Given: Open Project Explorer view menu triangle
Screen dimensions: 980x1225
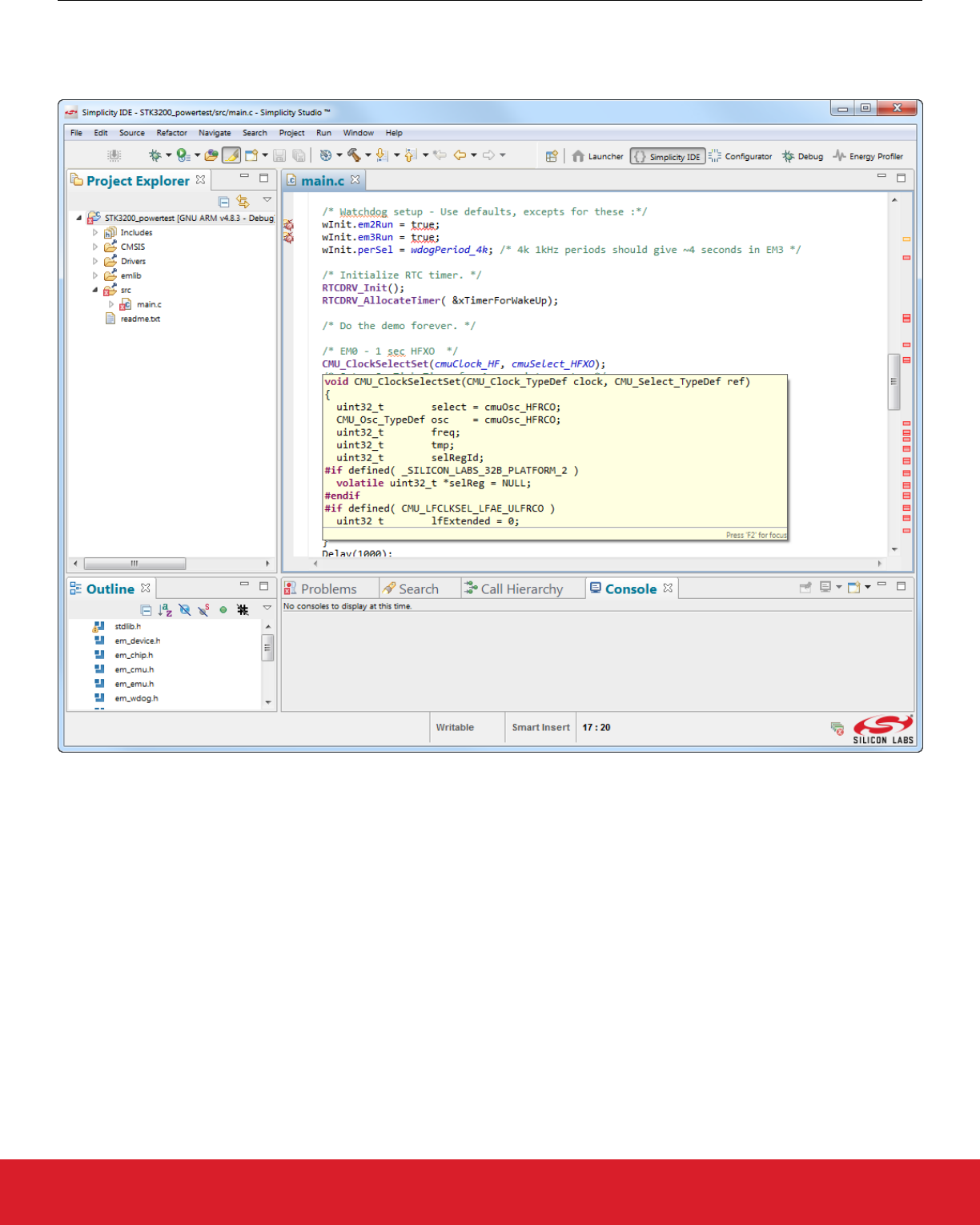Looking at the screenshot, I should click(x=267, y=200).
